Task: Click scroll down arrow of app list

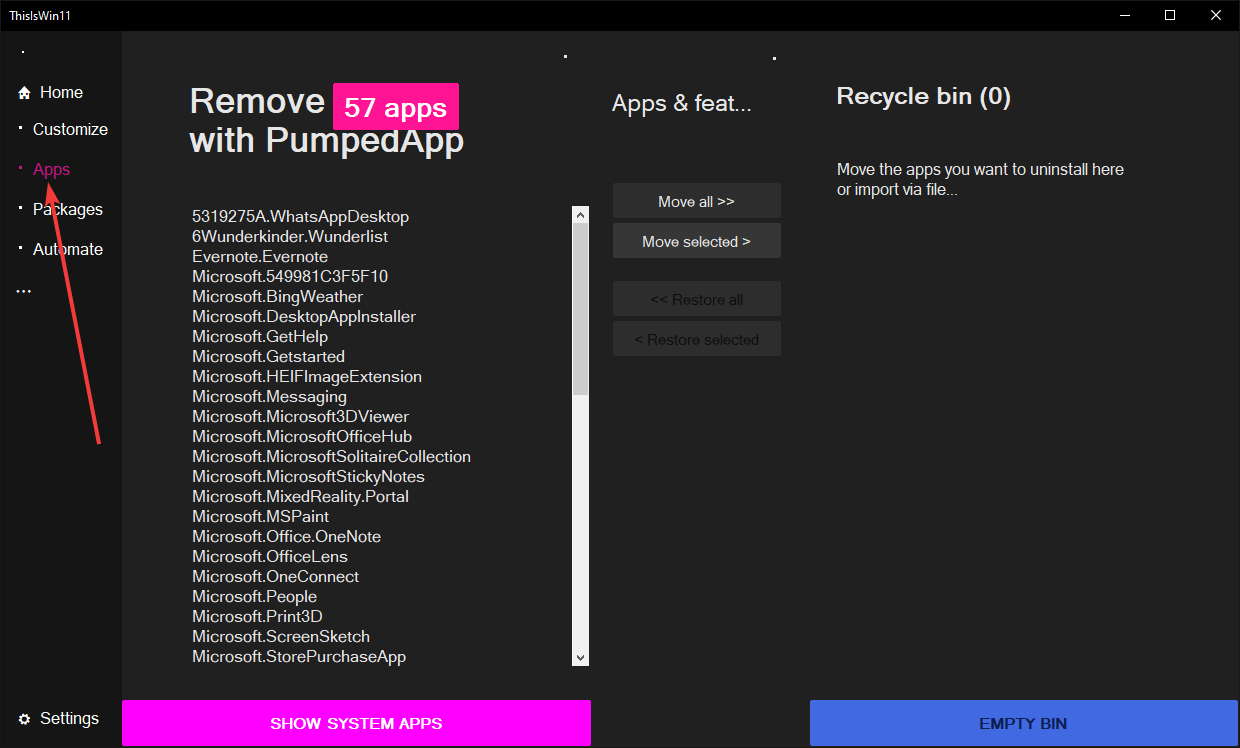Action: click(x=581, y=657)
